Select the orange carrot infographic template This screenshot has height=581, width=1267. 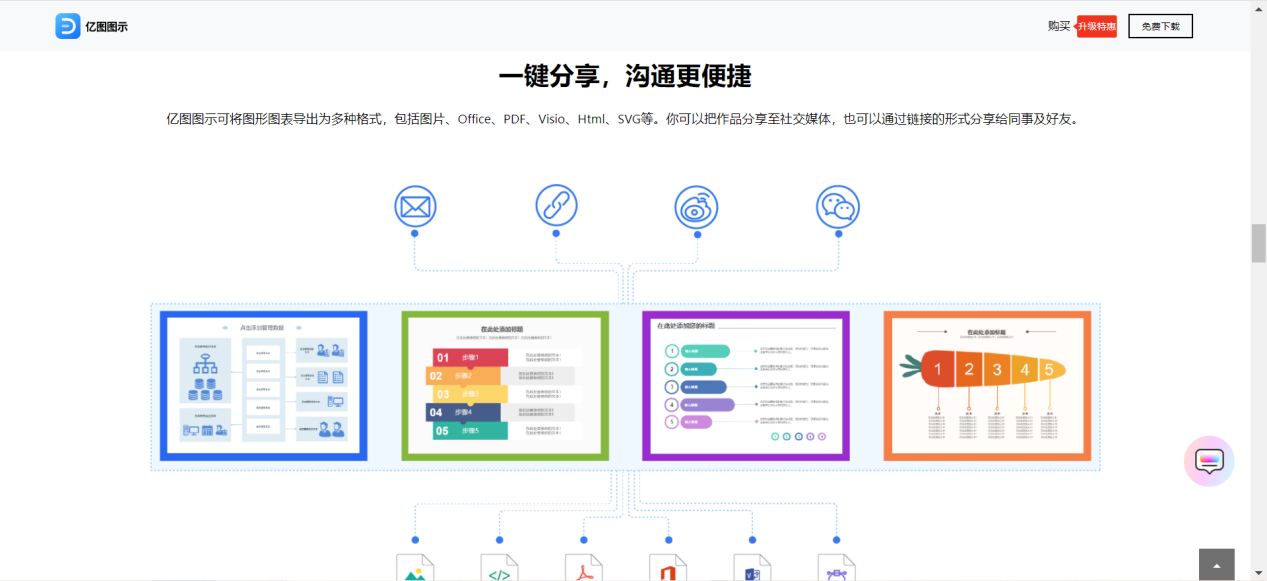click(x=988, y=386)
